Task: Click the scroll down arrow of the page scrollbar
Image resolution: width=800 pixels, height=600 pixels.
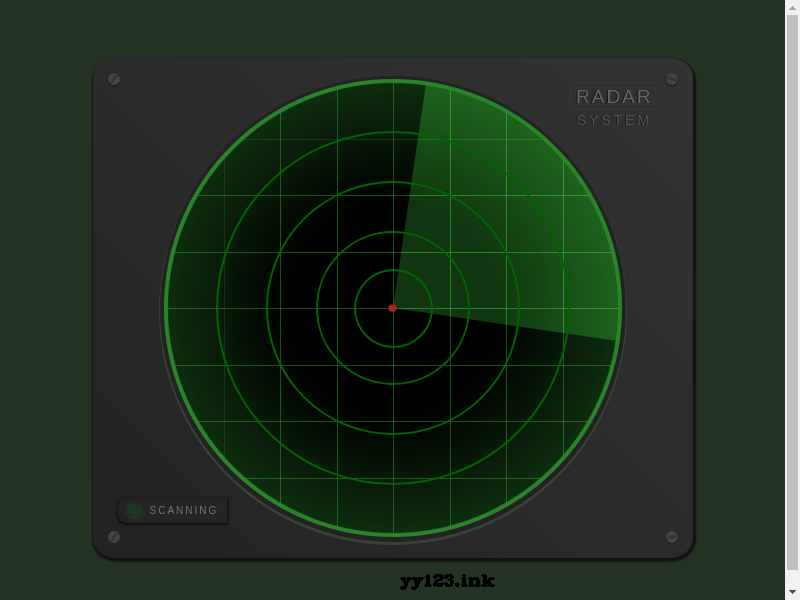Action: tap(792, 592)
